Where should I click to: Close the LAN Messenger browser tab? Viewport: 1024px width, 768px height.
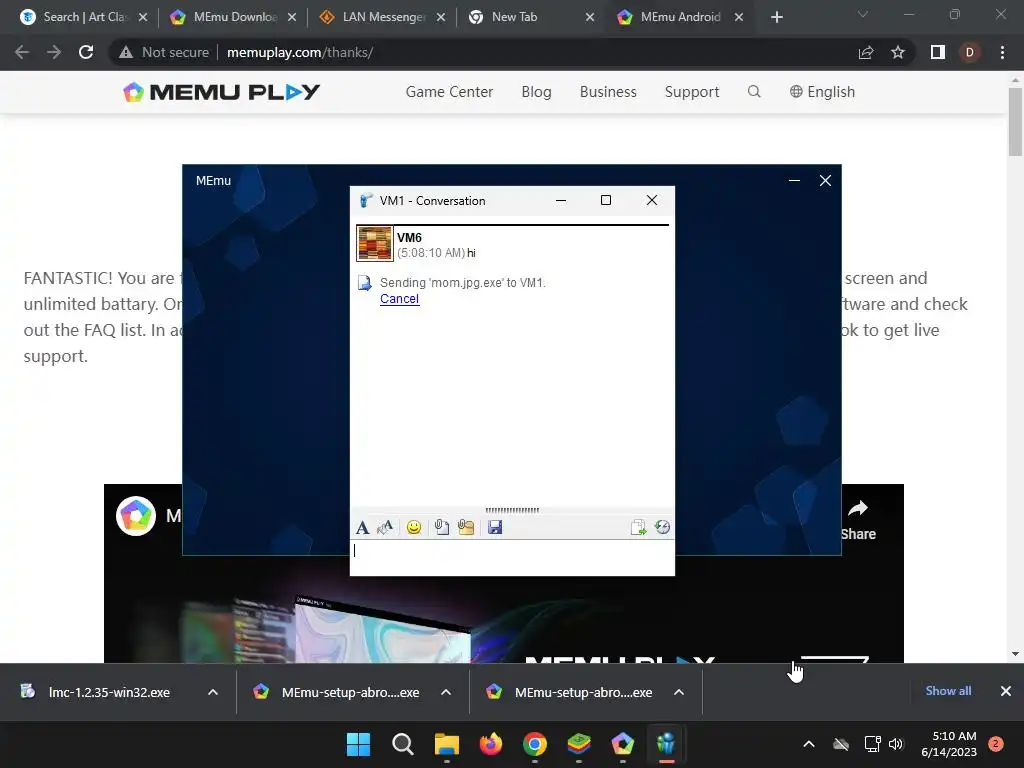[441, 17]
